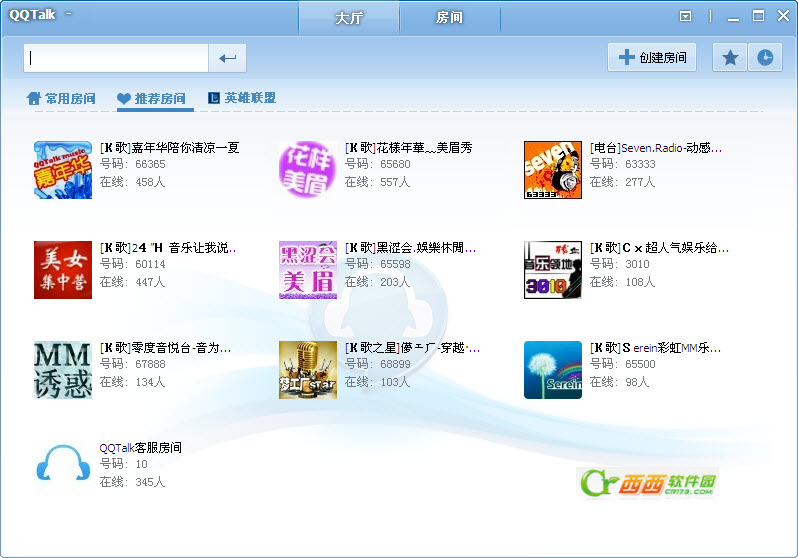Open room [K歌]零度音悦台
The image size is (798, 558).
(165, 347)
